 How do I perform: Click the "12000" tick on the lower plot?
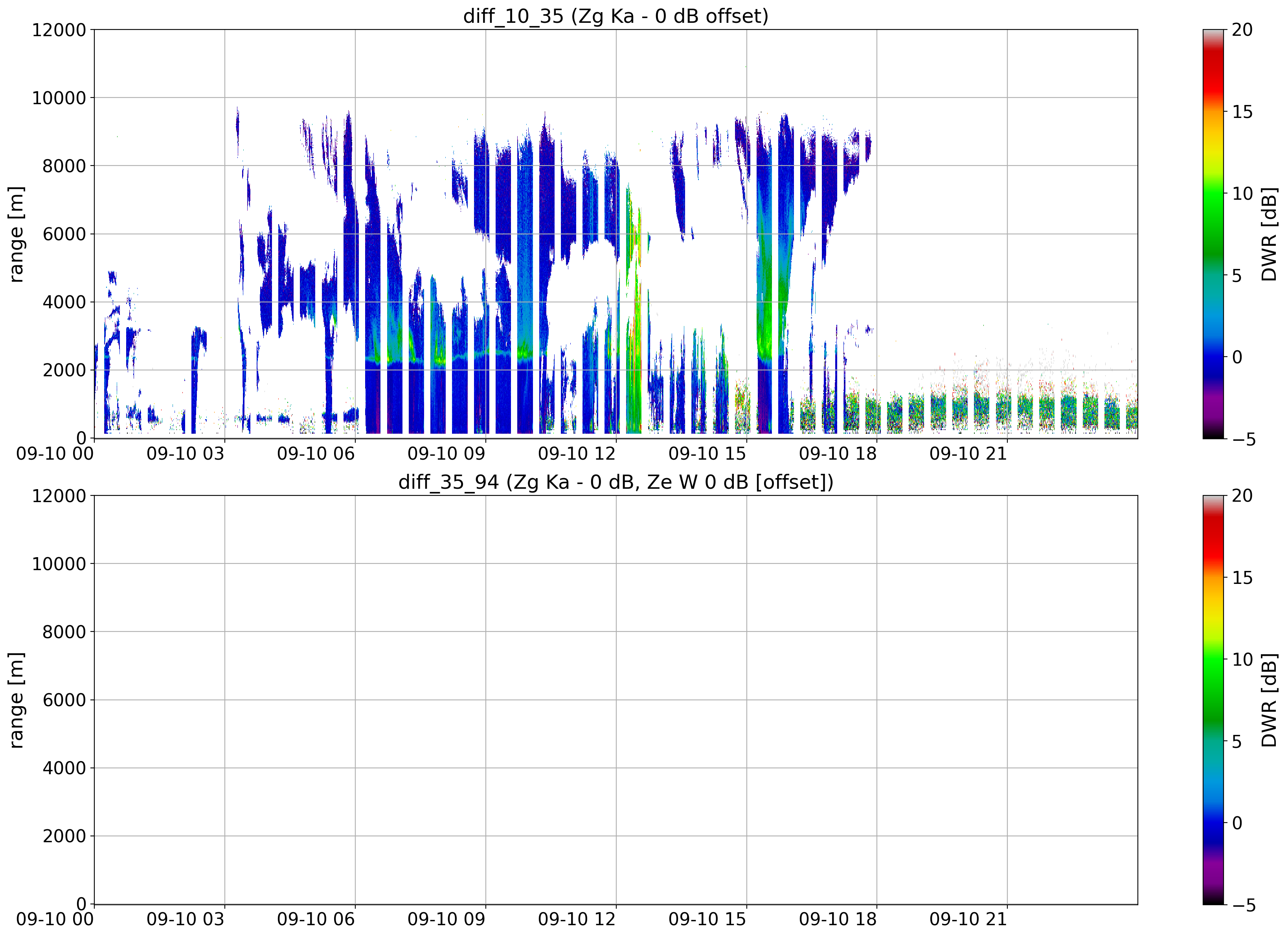pos(59,496)
